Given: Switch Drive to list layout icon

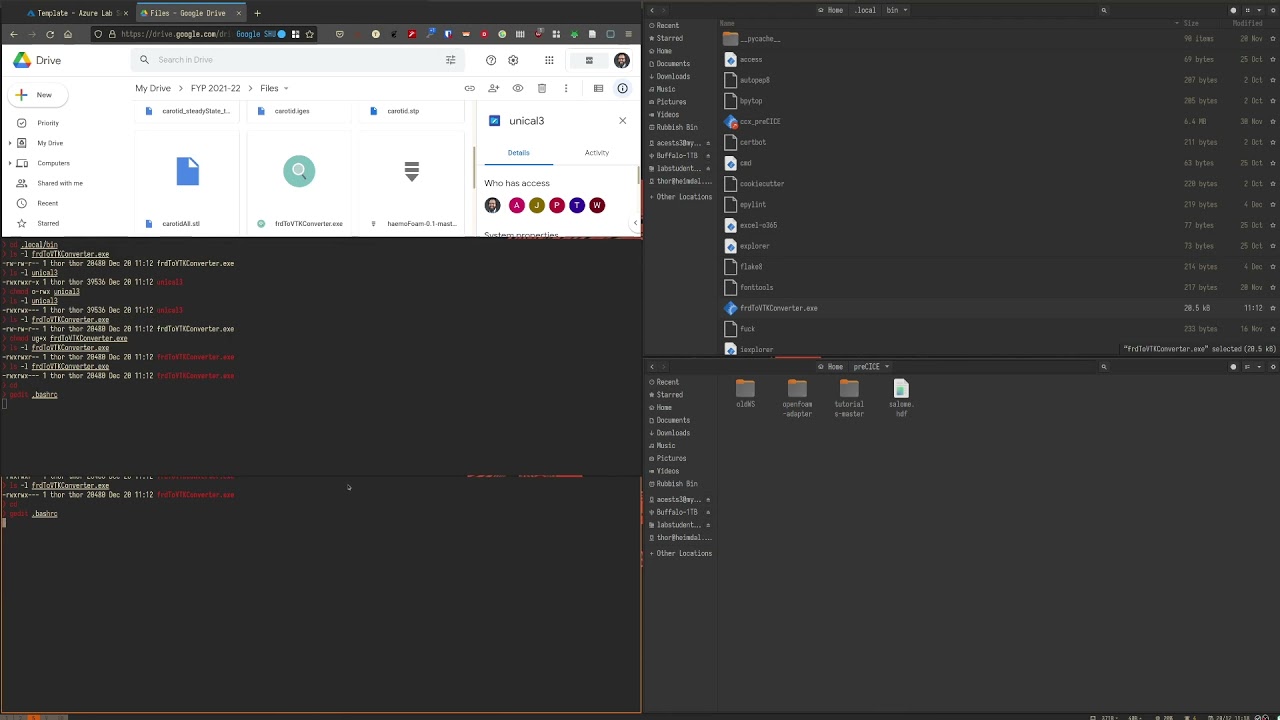Looking at the screenshot, I should pyautogui.click(x=598, y=88).
